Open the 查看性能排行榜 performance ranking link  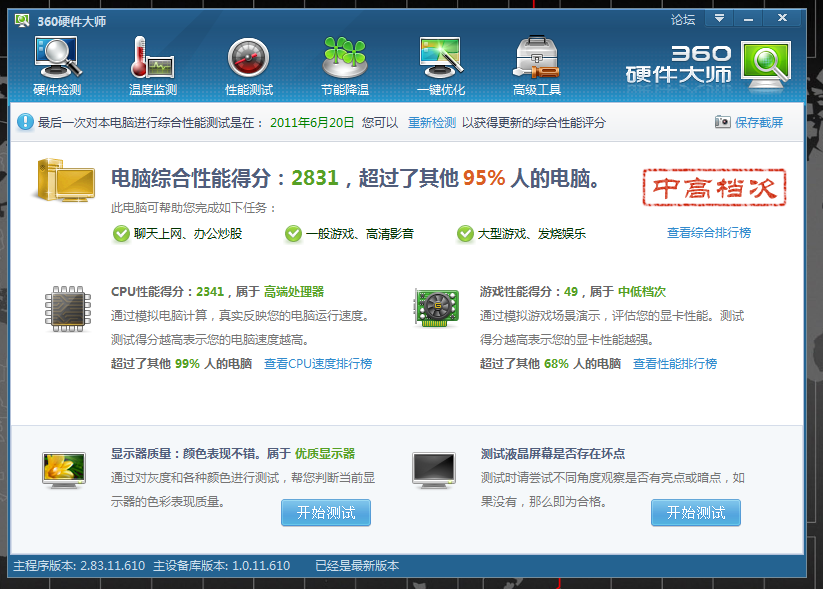coord(675,364)
